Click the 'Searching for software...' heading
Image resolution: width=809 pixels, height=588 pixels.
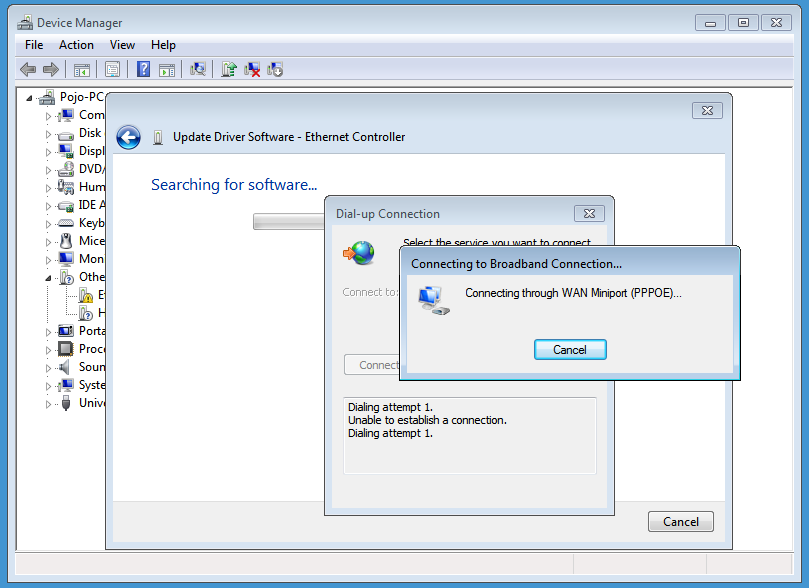(234, 185)
